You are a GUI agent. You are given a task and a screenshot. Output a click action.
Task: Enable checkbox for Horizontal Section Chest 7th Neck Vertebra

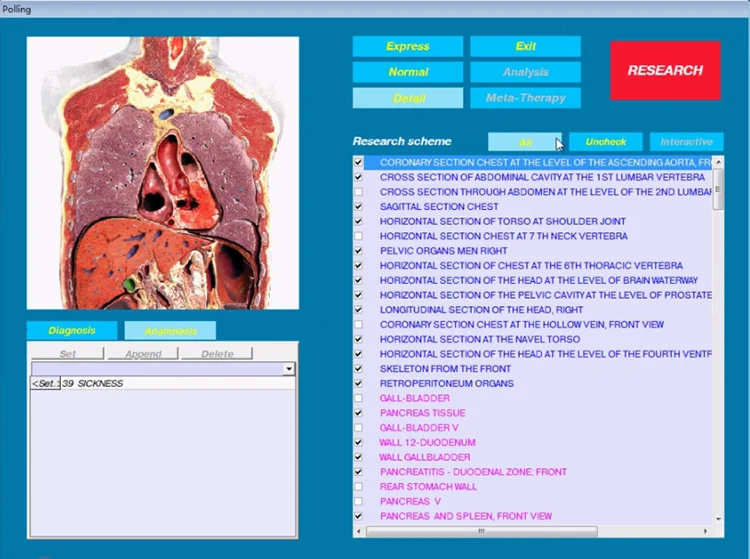point(358,236)
